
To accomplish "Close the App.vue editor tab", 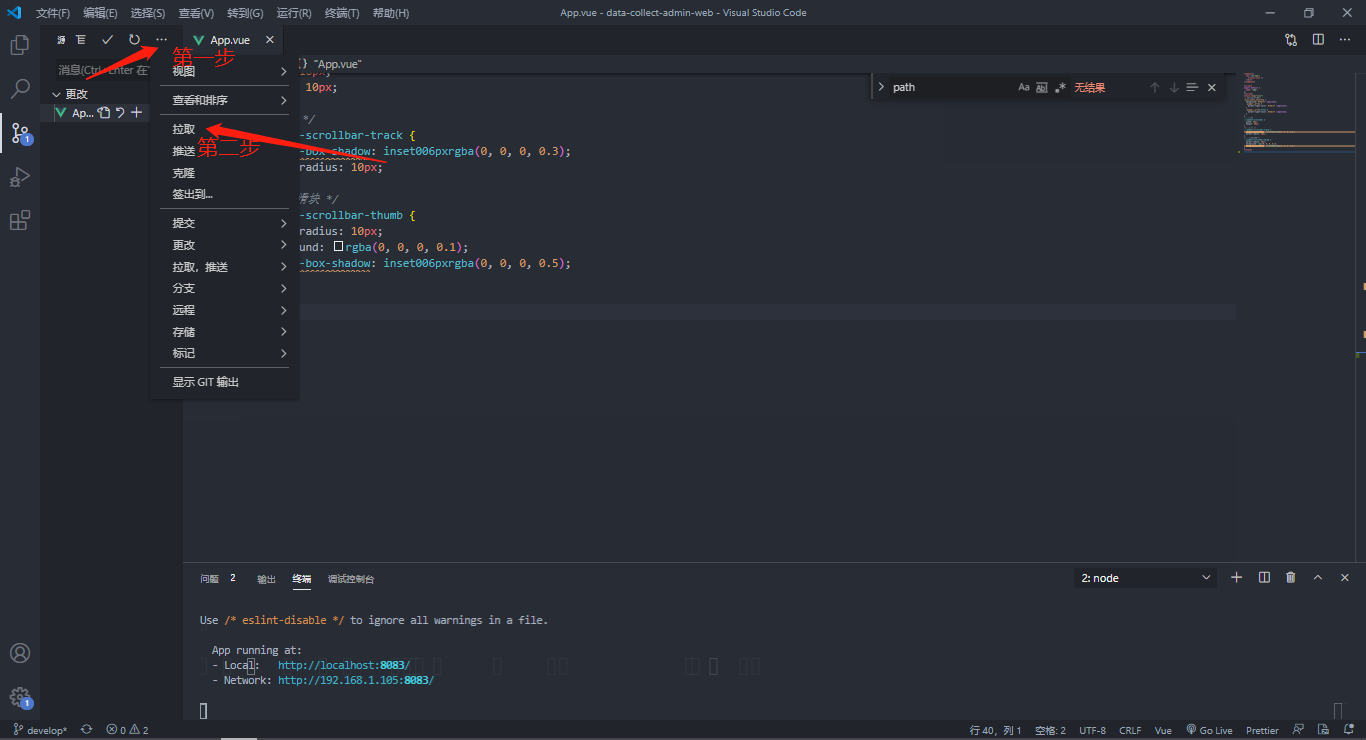I will point(270,40).
